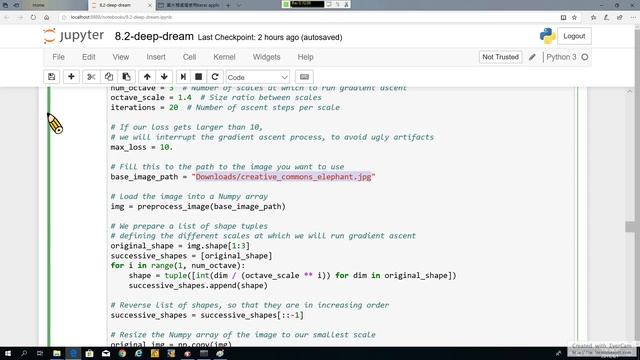This screenshot has width=640, height=360.
Task: Click the Jupyter logo
Action: (74, 36)
